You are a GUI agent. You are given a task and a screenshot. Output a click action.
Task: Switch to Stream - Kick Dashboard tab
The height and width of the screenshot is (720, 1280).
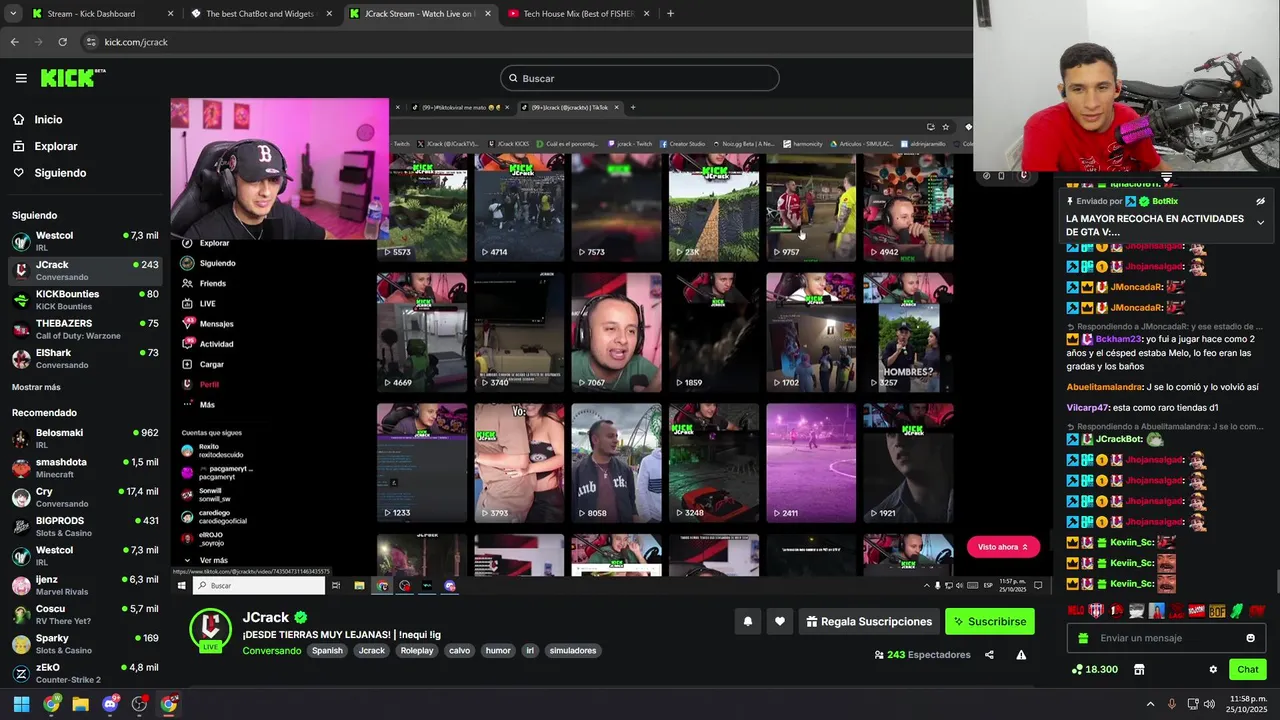[x=102, y=14]
